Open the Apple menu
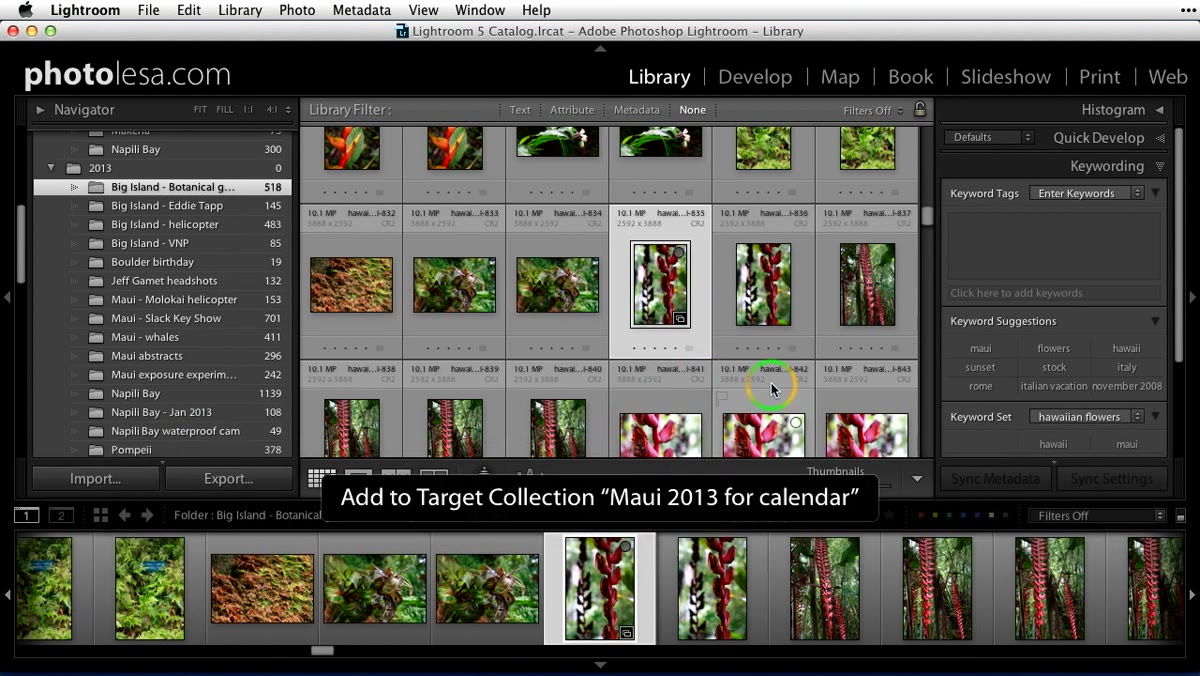This screenshot has width=1200, height=676. click(x=26, y=10)
